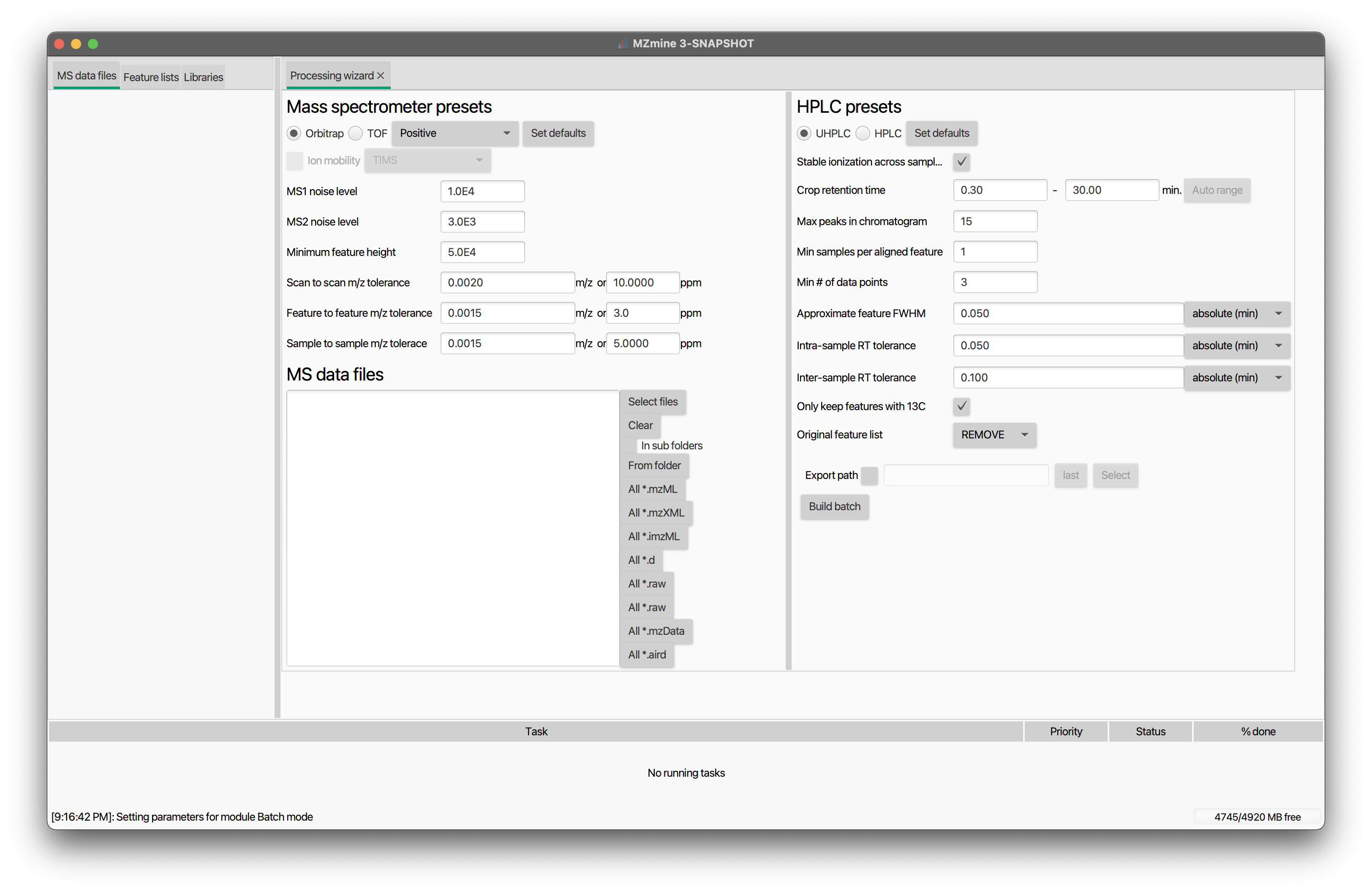
Task: Click Set defaults for HPLC presets
Action: click(942, 133)
